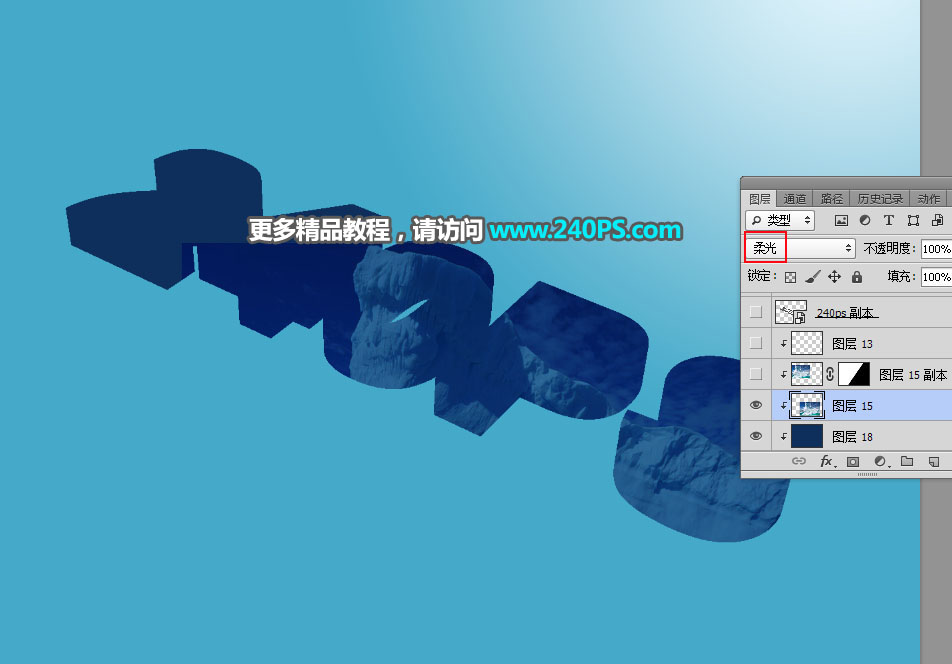Hide the 图层 18 layer
Image resolution: width=952 pixels, height=664 pixels.
point(756,436)
